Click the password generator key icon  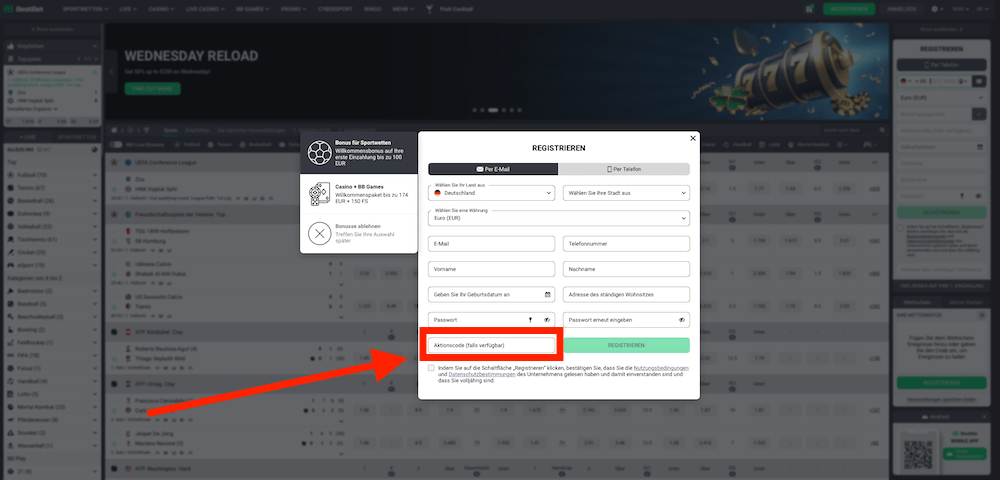tap(529, 320)
